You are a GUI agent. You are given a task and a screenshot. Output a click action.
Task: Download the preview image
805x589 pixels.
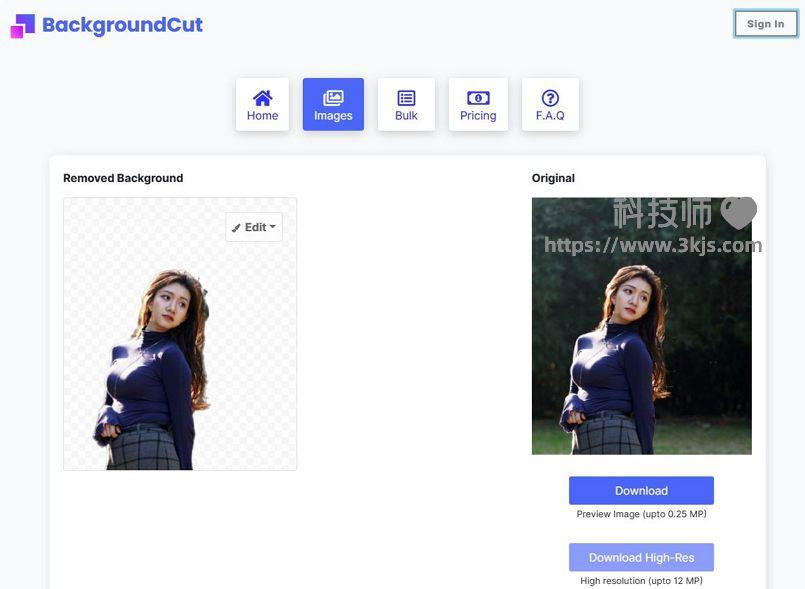point(641,490)
